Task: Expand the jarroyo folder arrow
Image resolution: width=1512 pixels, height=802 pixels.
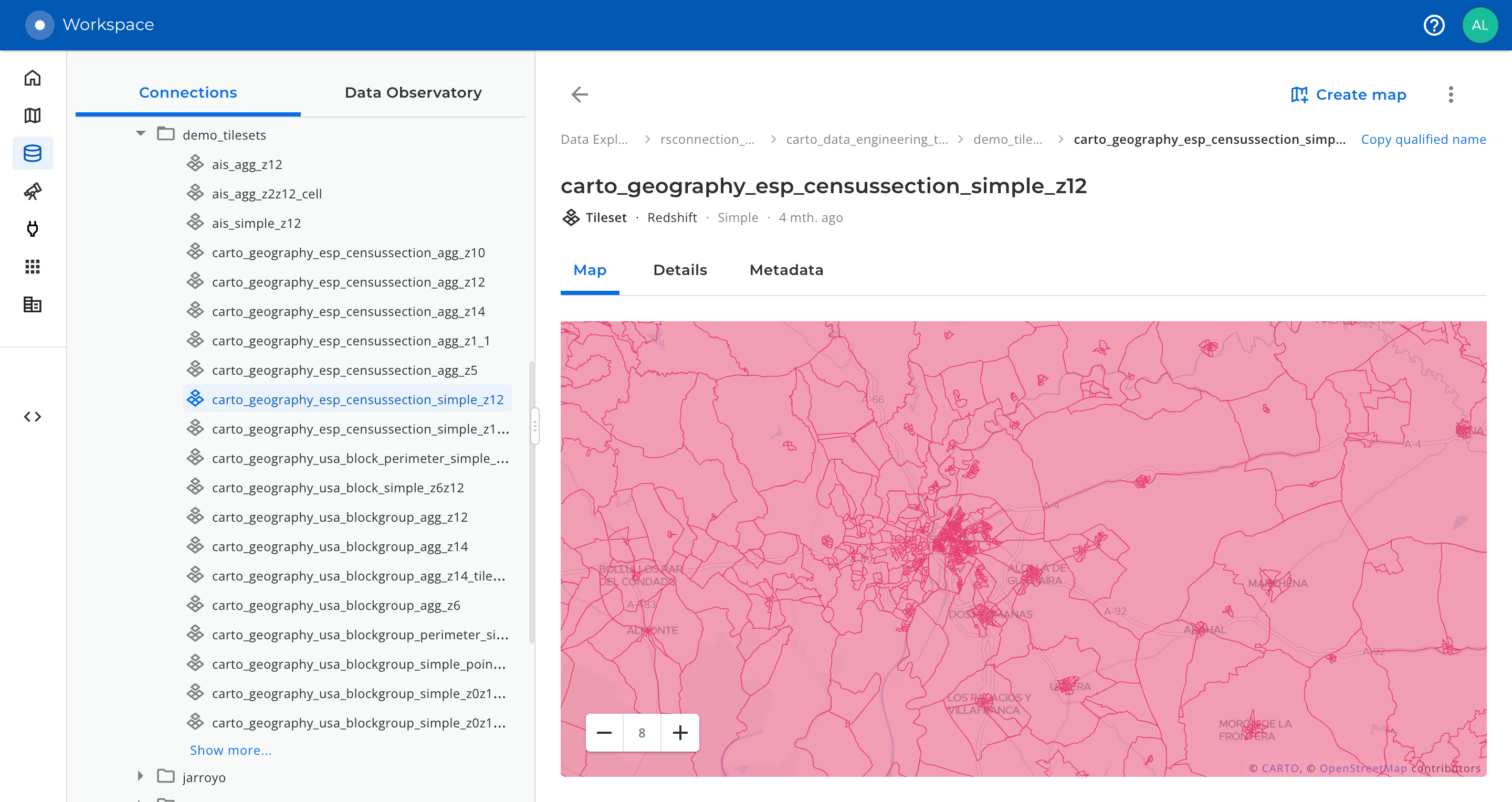Action: 140,776
